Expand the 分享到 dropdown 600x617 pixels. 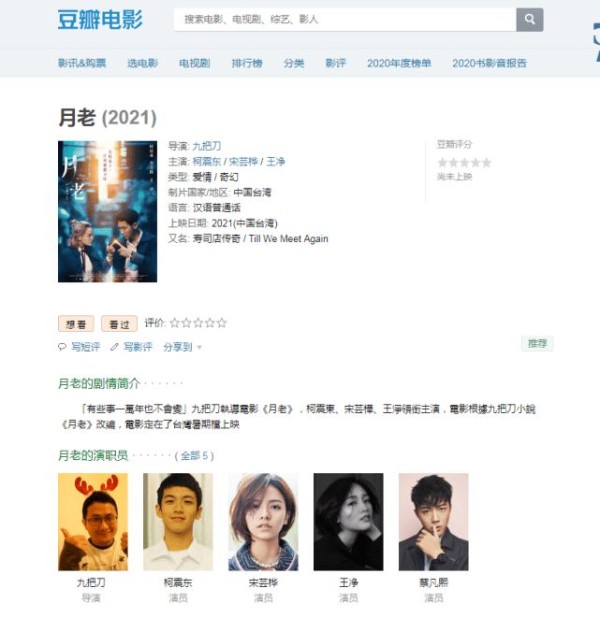[182, 347]
